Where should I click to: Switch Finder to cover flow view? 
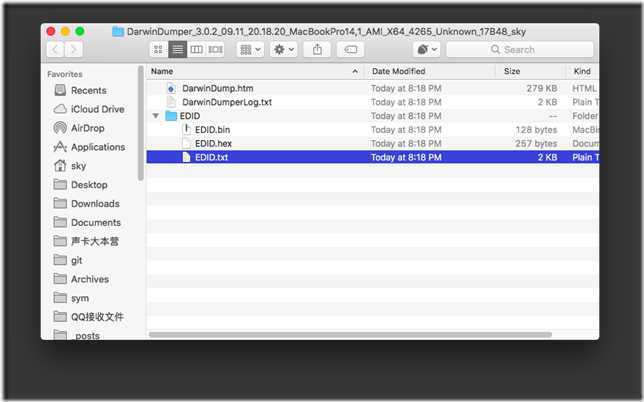tap(215, 50)
